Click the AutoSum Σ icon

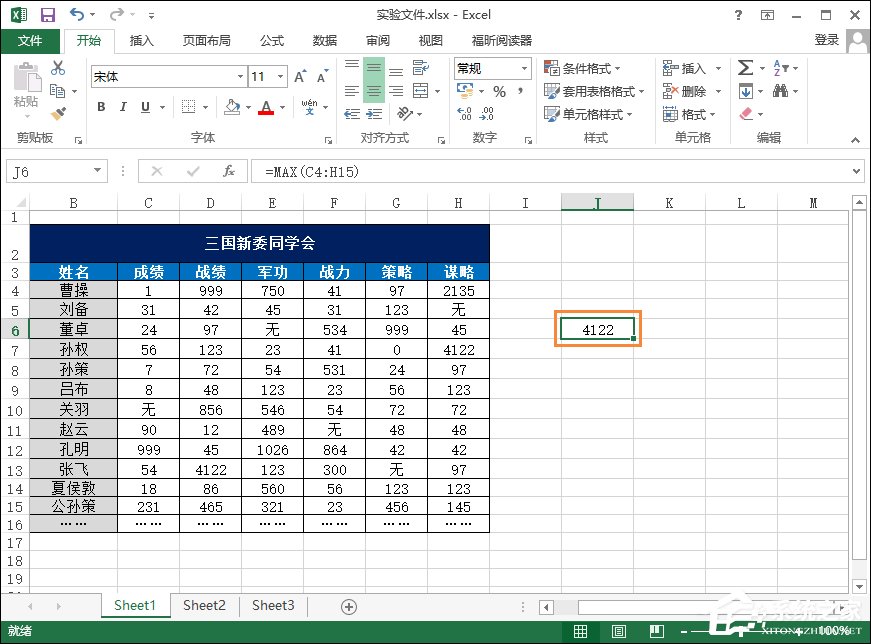(x=744, y=66)
